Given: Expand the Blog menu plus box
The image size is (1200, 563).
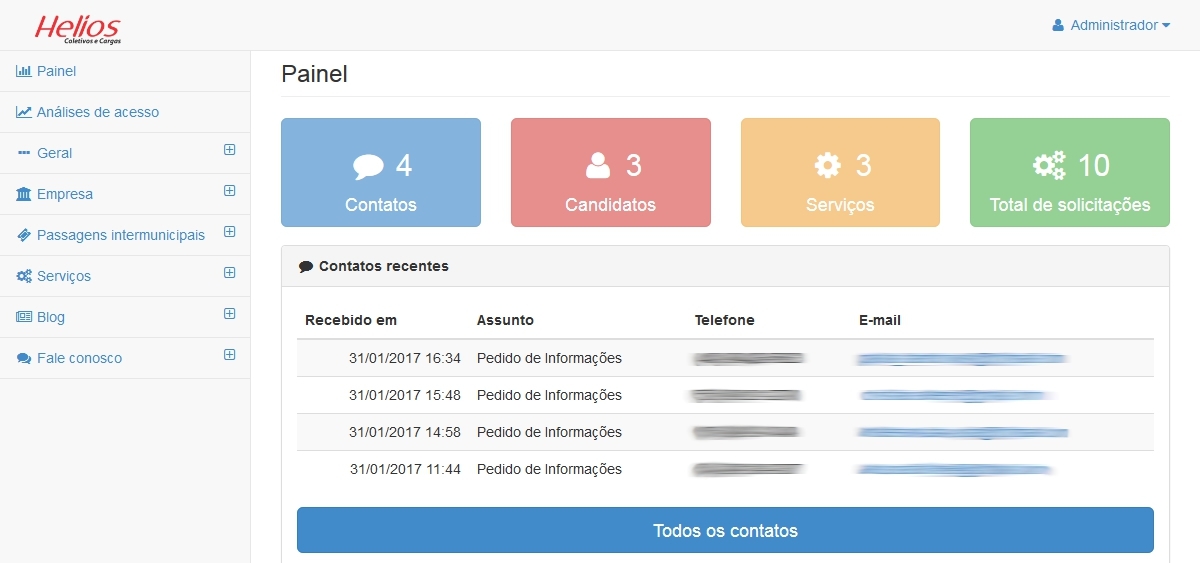Looking at the screenshot, I should click(229, 314).
